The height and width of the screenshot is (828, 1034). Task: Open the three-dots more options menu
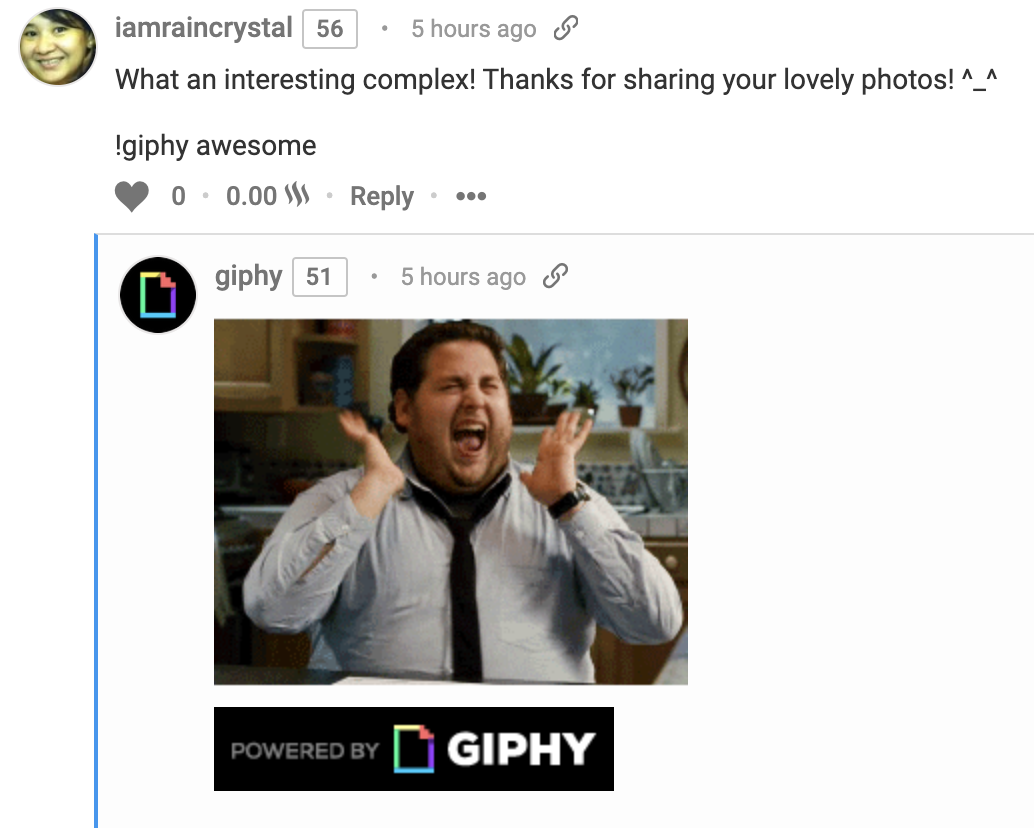pyautogui.click(x=471, y=196)
